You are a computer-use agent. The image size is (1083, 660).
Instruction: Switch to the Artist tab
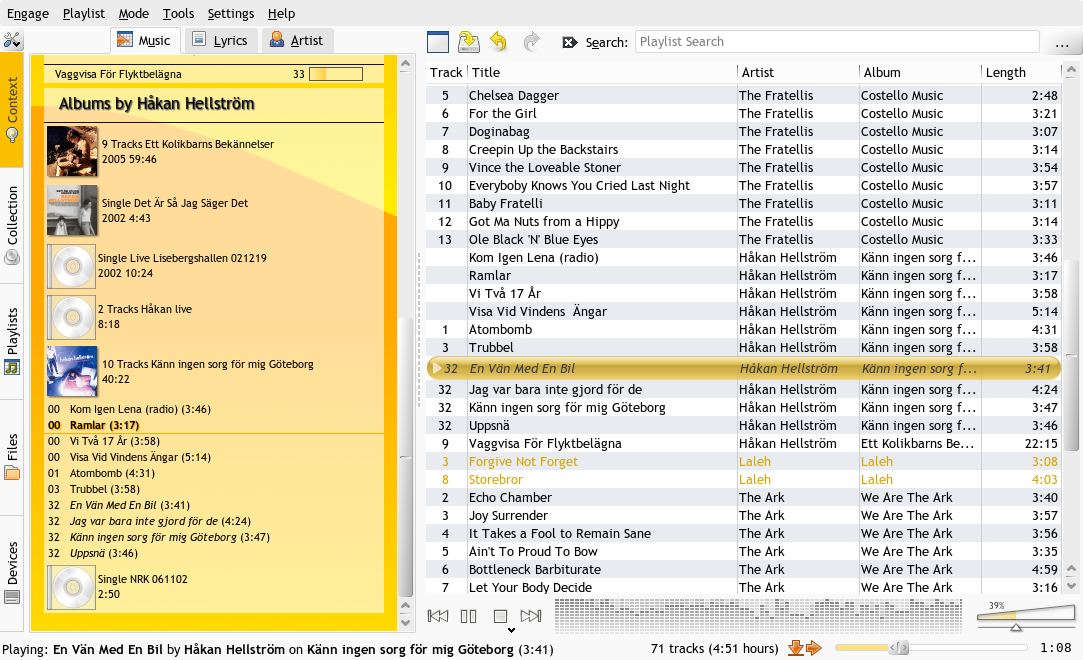click(x=297, y=41)
